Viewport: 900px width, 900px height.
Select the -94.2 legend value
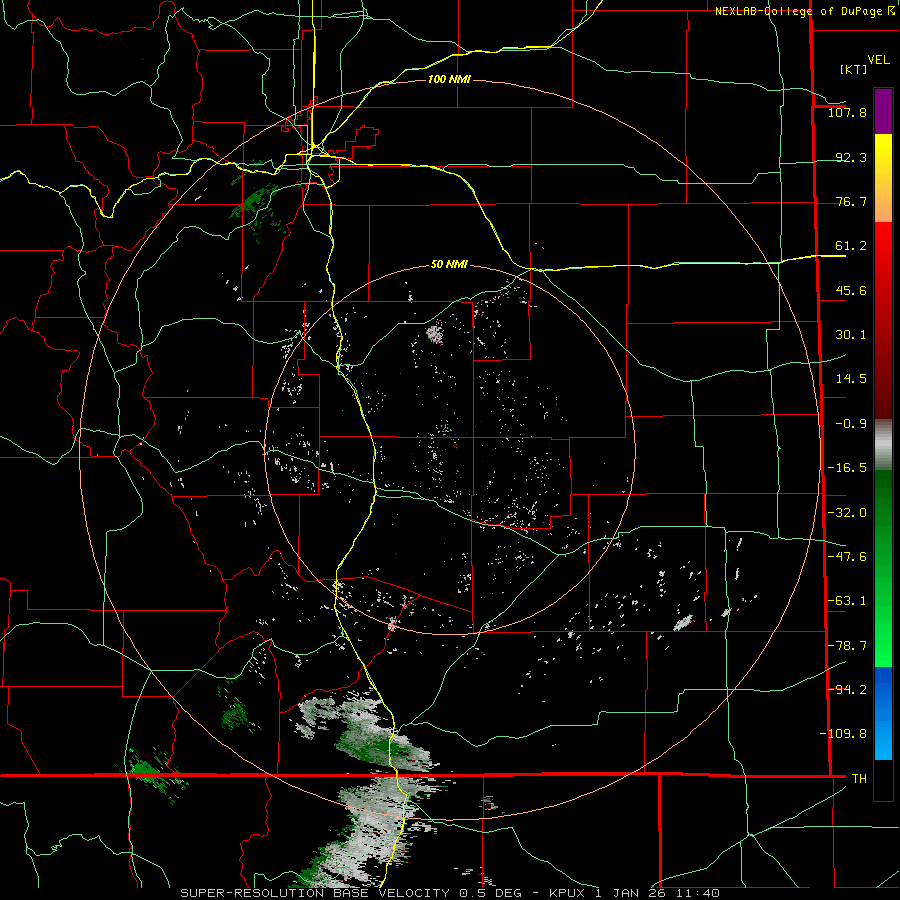[847, 689]
